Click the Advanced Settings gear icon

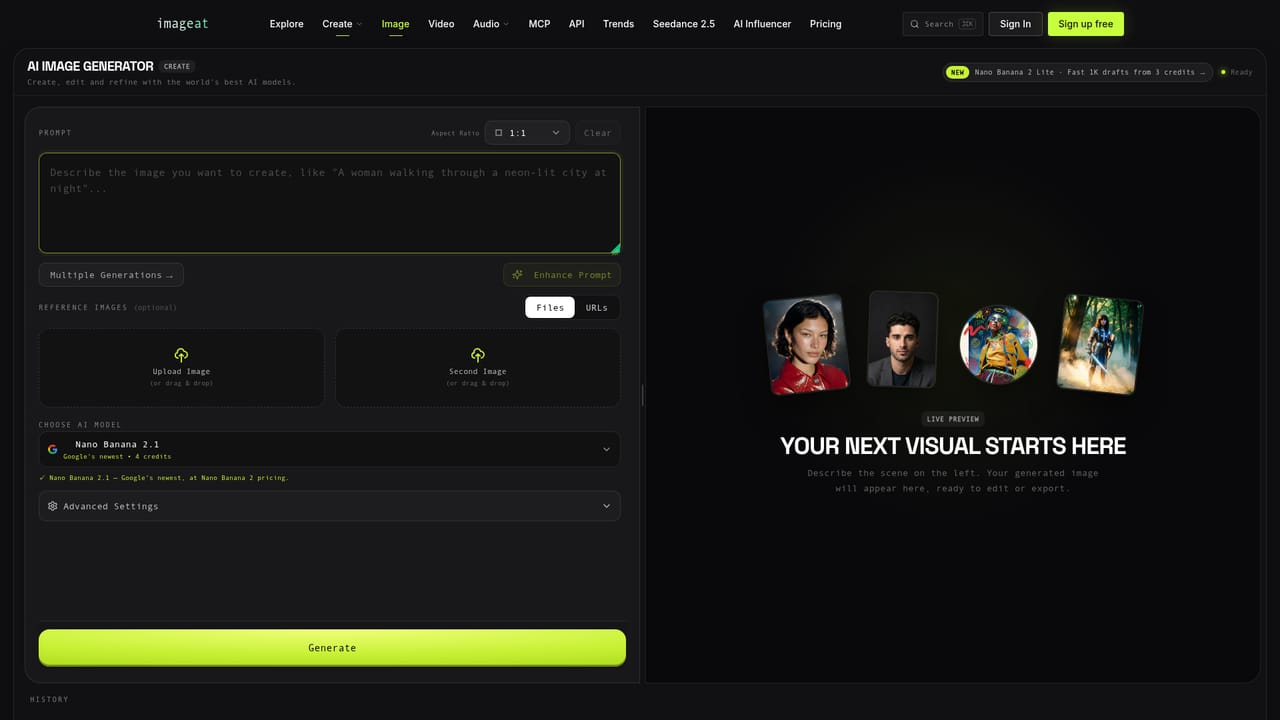(x=53, y=506)
